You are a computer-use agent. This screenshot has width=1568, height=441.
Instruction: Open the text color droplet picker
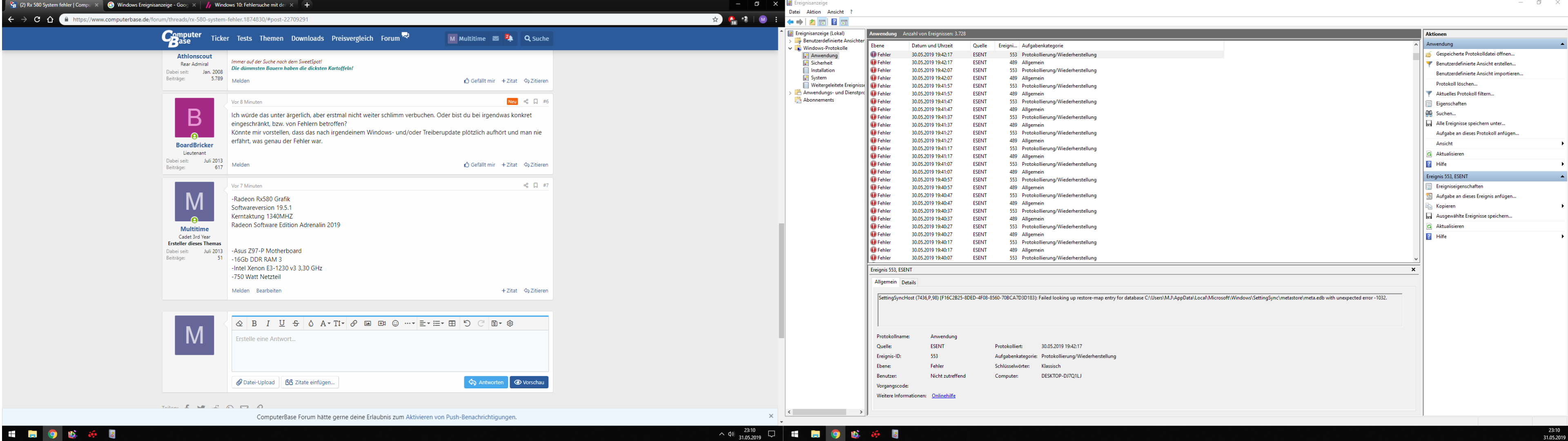click(310, 323)
